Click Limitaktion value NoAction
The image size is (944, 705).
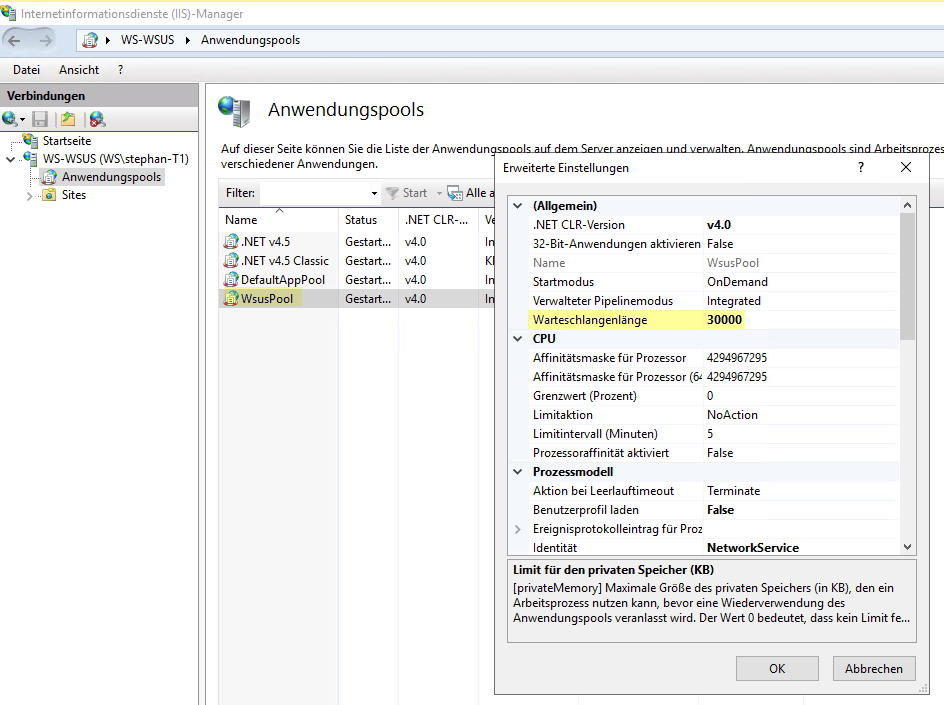pos(732,415)
